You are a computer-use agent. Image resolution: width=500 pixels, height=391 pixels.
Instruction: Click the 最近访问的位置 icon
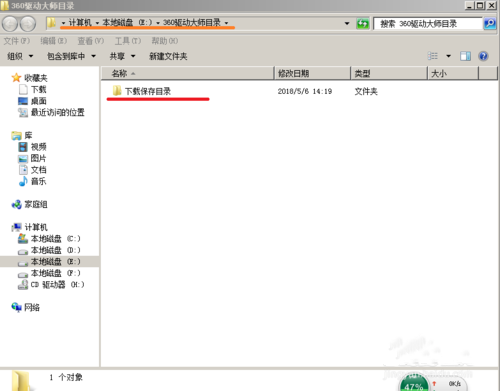23,113
